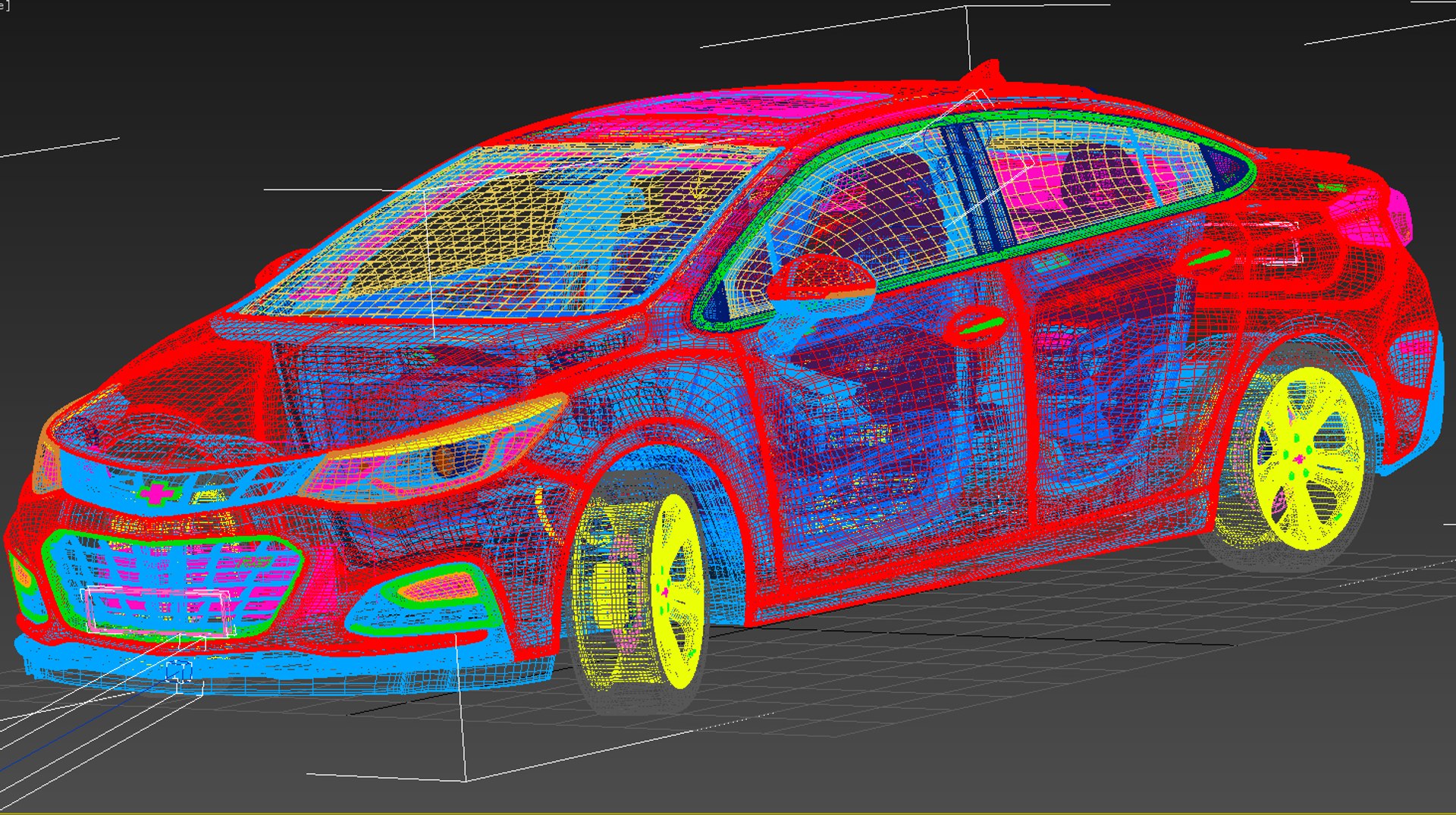Select the roof shark fin antenna
Screen dimensions: 1456x815
pyautogui.click(x=984, y=71)
